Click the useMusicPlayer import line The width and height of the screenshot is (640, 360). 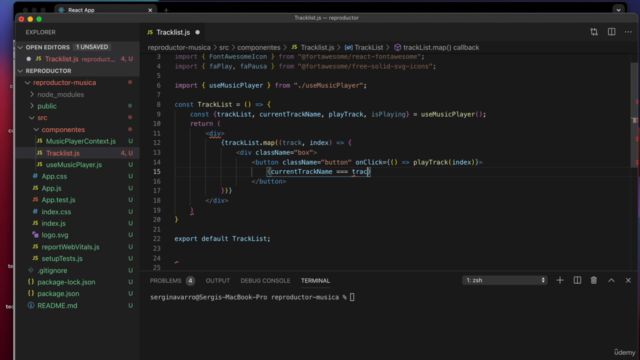pos(271,85)
